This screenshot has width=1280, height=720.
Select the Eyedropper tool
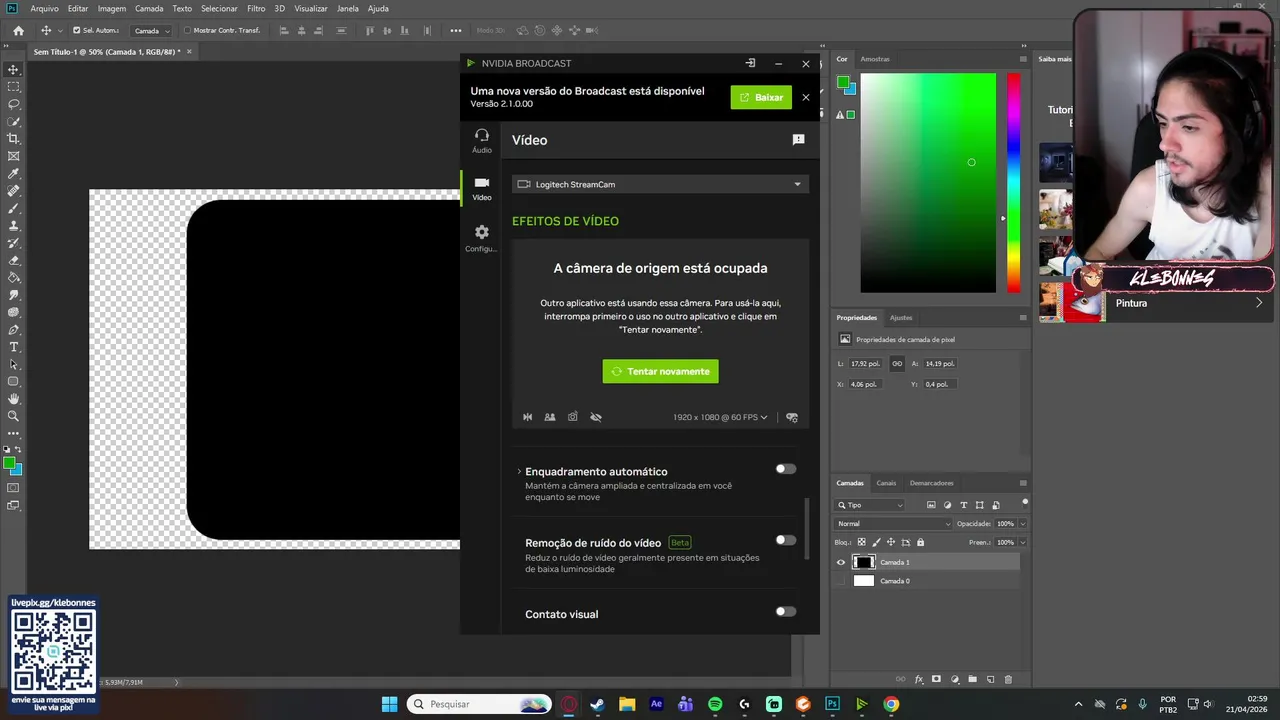point(14,174)
